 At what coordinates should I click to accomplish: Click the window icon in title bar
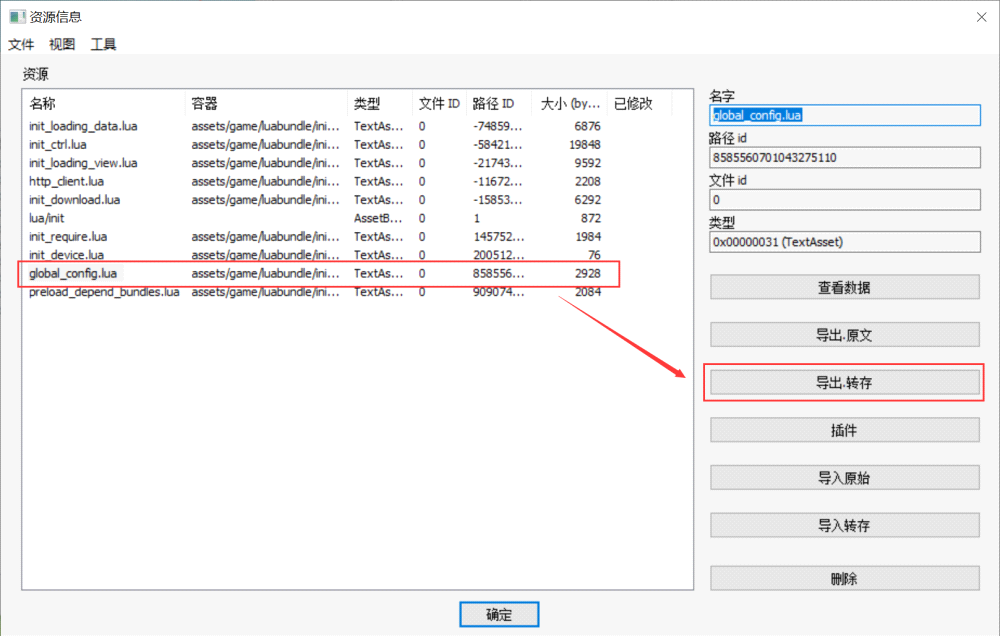click(16, 16)
